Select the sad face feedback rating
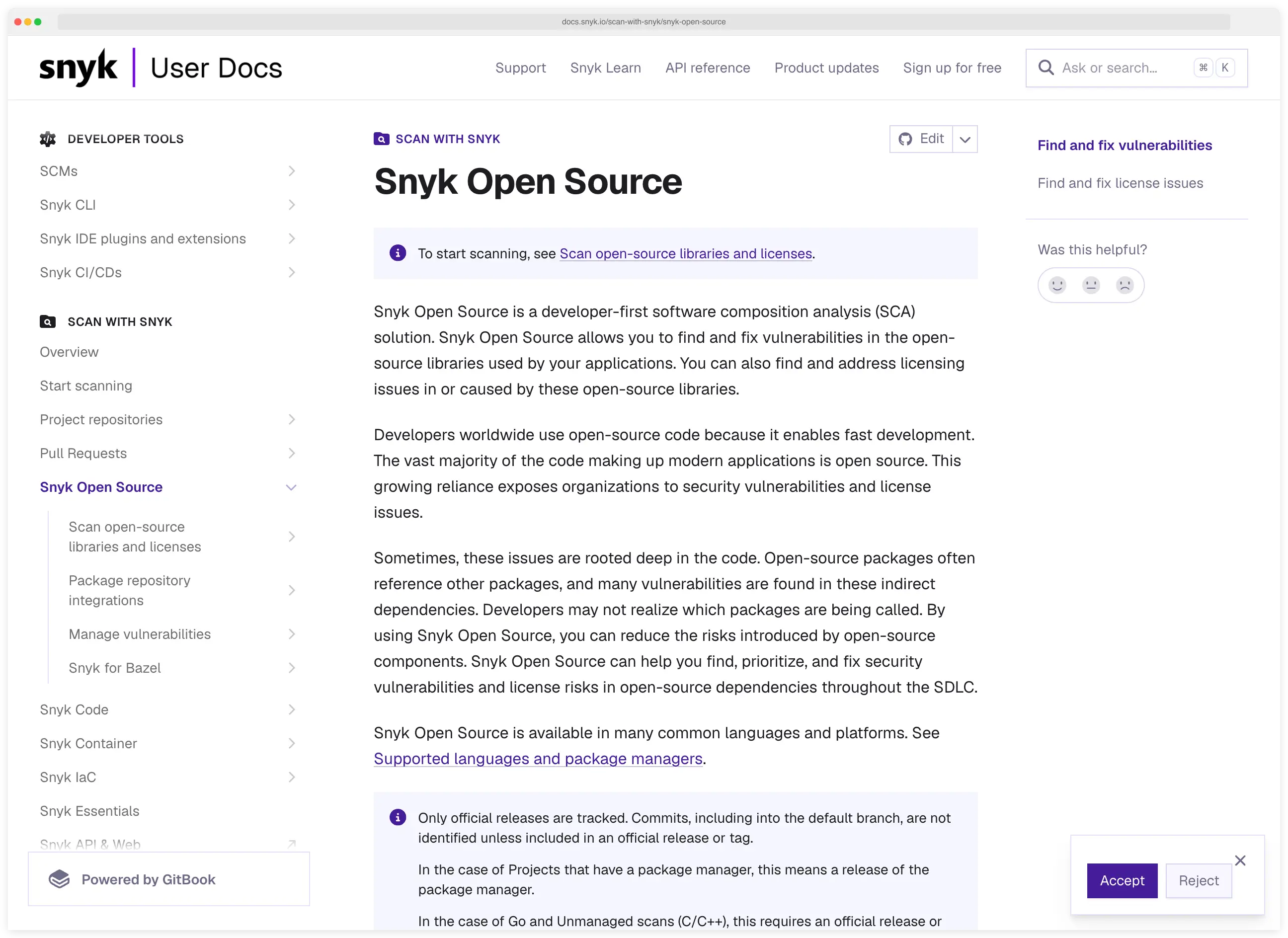 (1124, 285)
